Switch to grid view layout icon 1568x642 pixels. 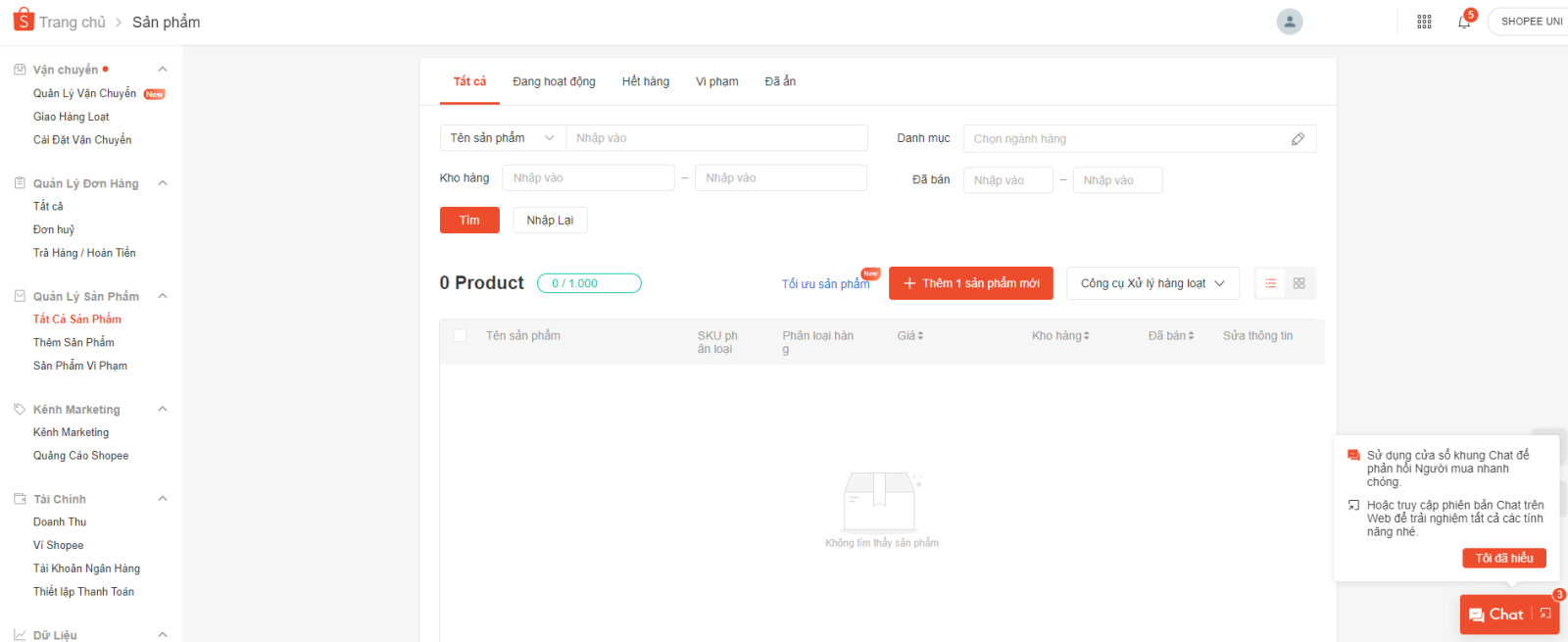coord(1298,283)
